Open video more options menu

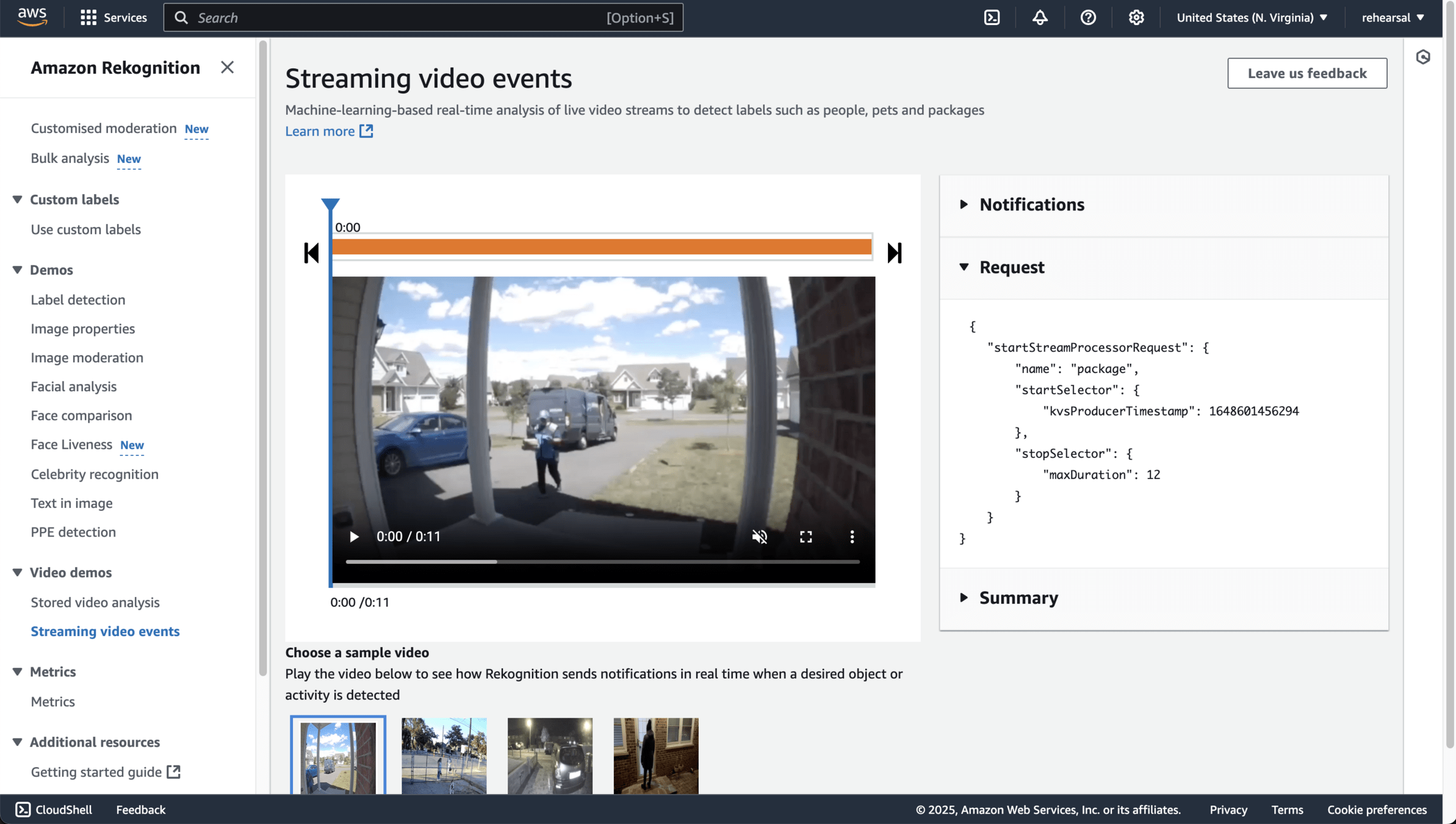coord(852,537)
